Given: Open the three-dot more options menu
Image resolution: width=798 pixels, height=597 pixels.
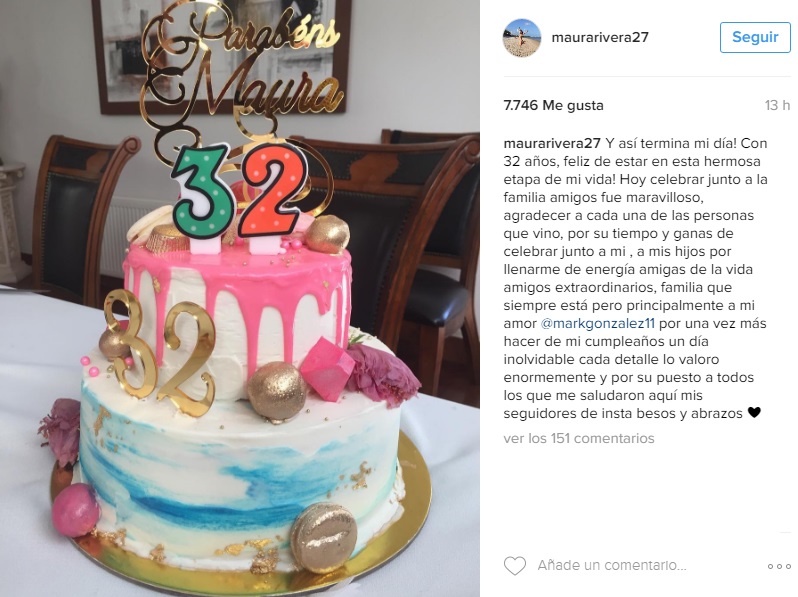Looking at the screenshot, I should 779,566.
